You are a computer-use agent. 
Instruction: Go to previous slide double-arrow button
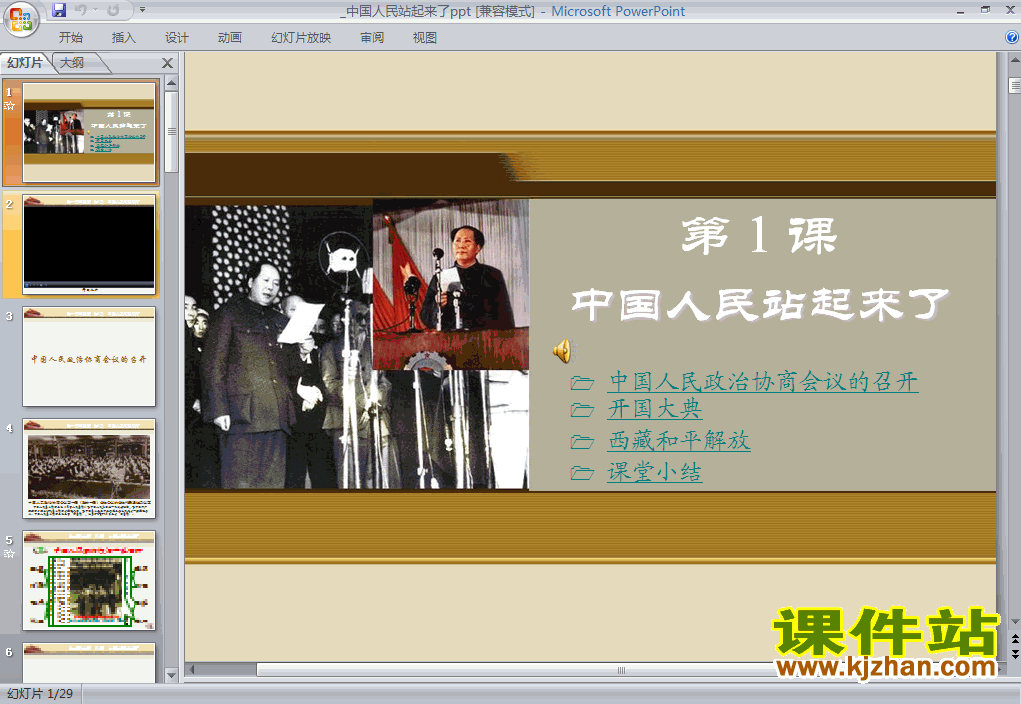(1014, 640)
